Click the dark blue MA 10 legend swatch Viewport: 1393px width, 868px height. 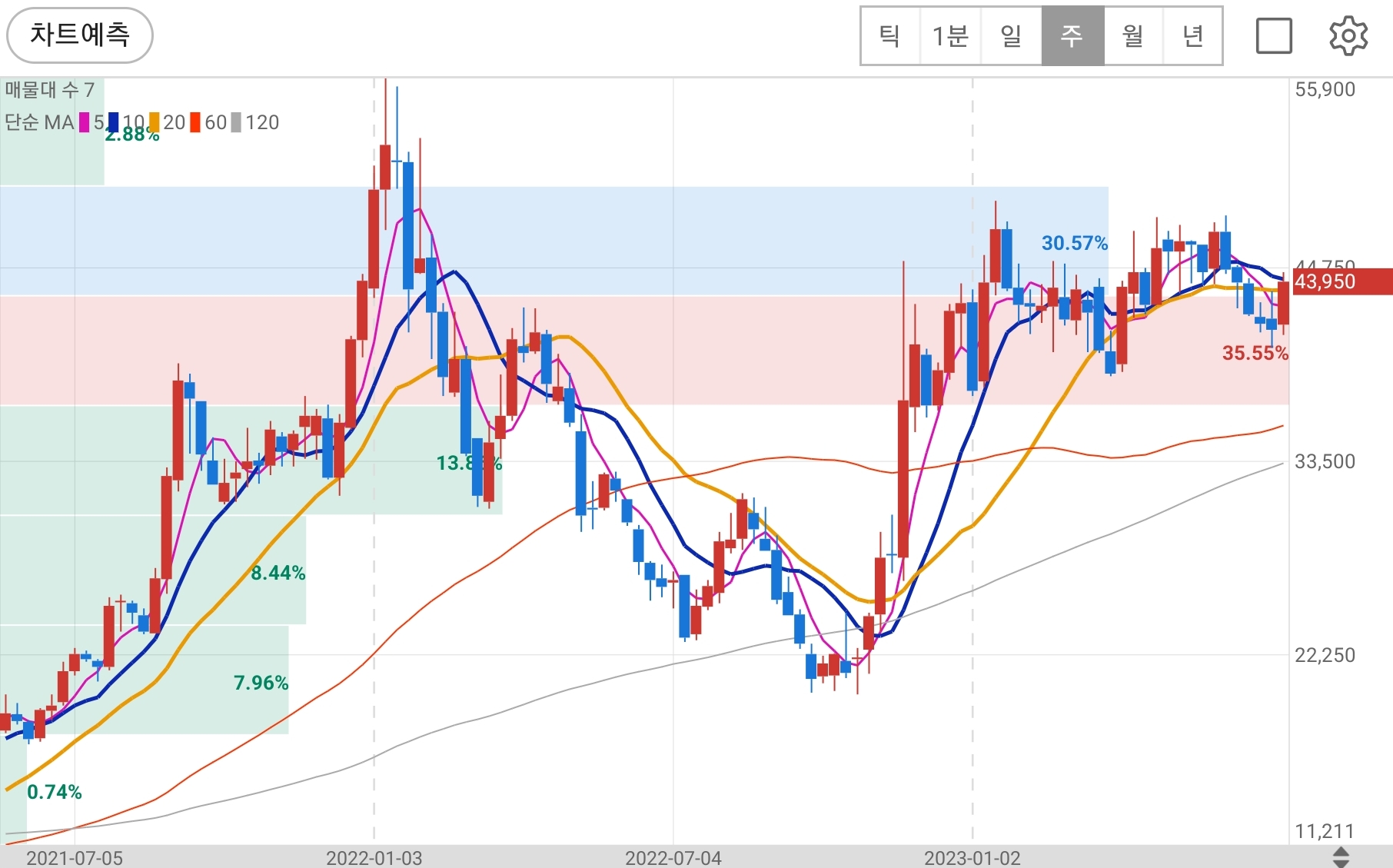click(x=113, y=122)
